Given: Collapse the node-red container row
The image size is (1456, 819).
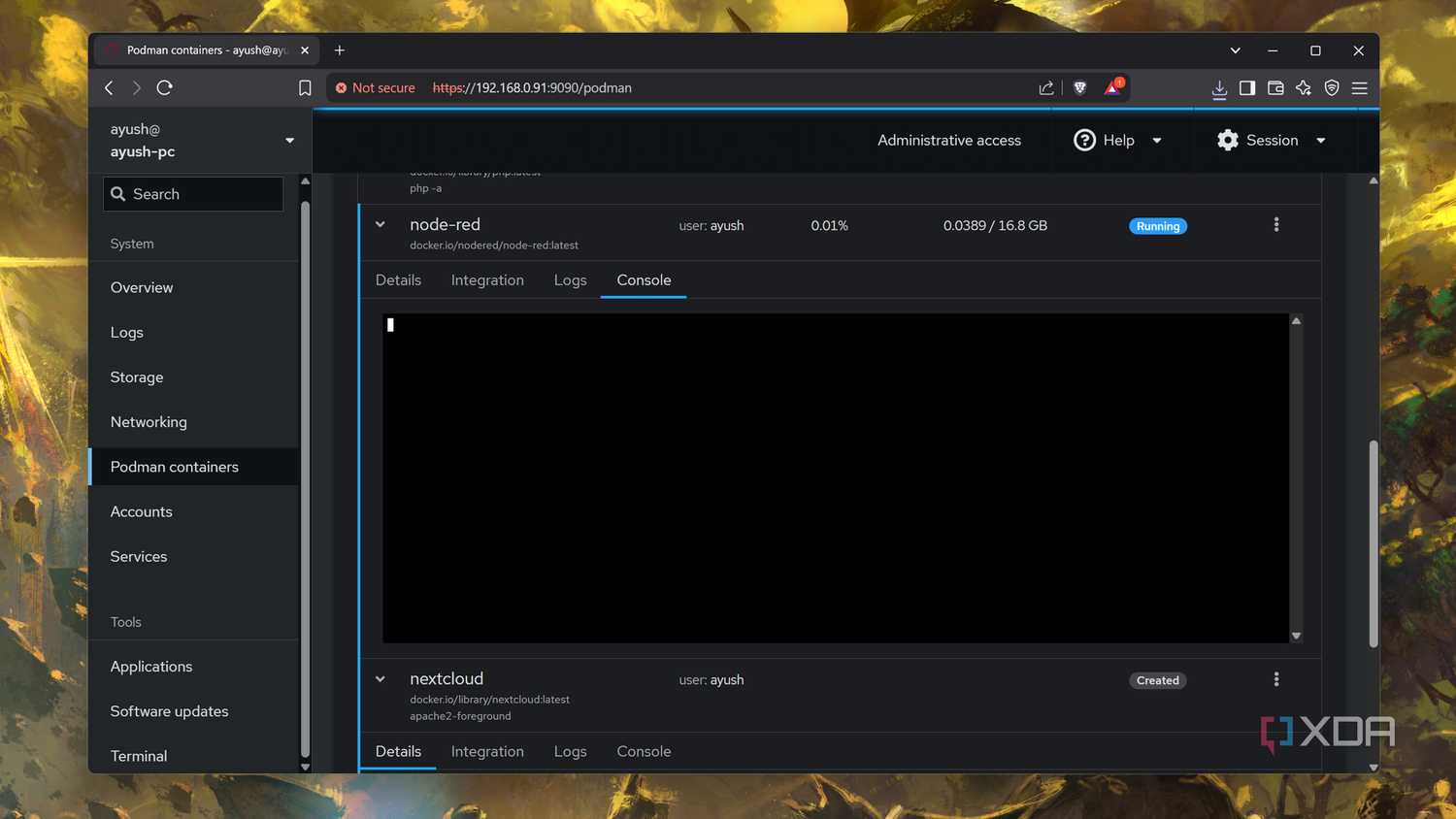Looking at the screenshot, I should coord(381,224).
